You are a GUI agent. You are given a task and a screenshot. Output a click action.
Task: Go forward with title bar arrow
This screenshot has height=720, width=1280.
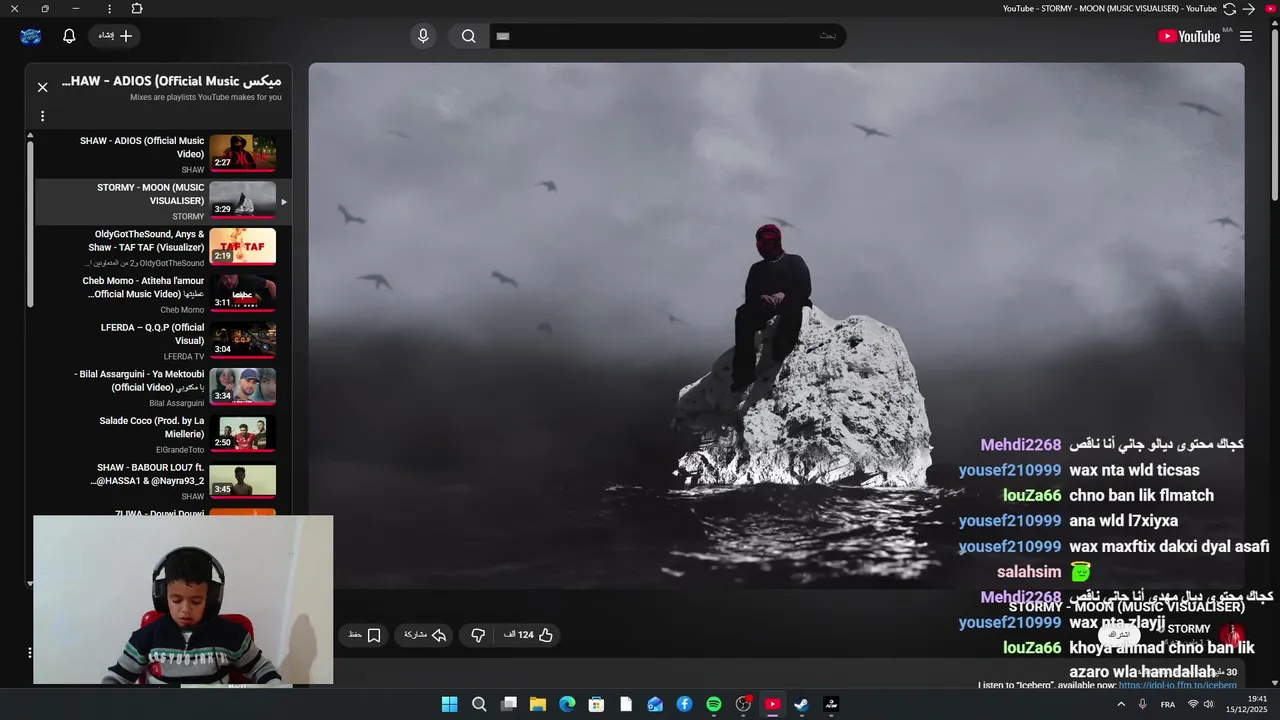point(1249,9)
